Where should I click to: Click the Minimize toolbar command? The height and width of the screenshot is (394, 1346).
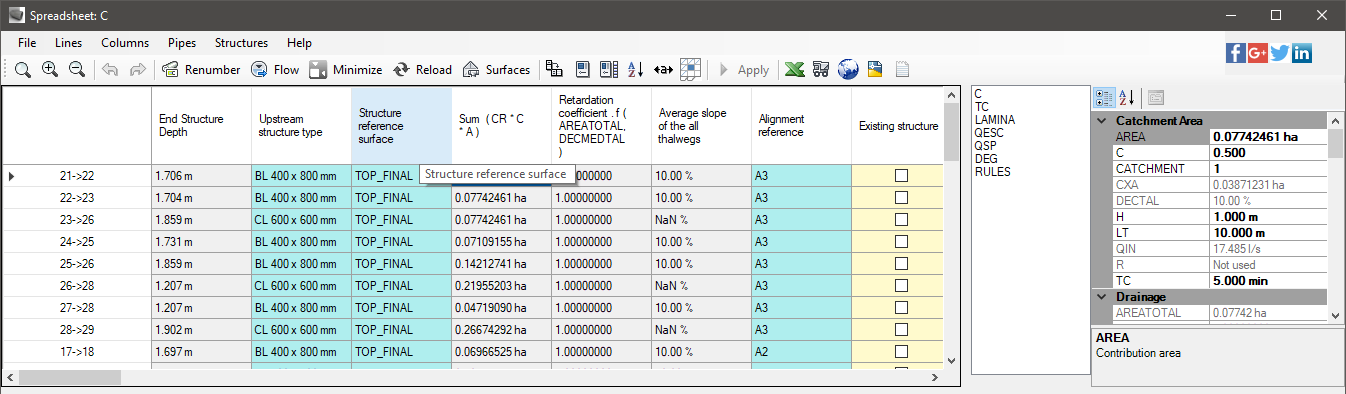[345, 70]
